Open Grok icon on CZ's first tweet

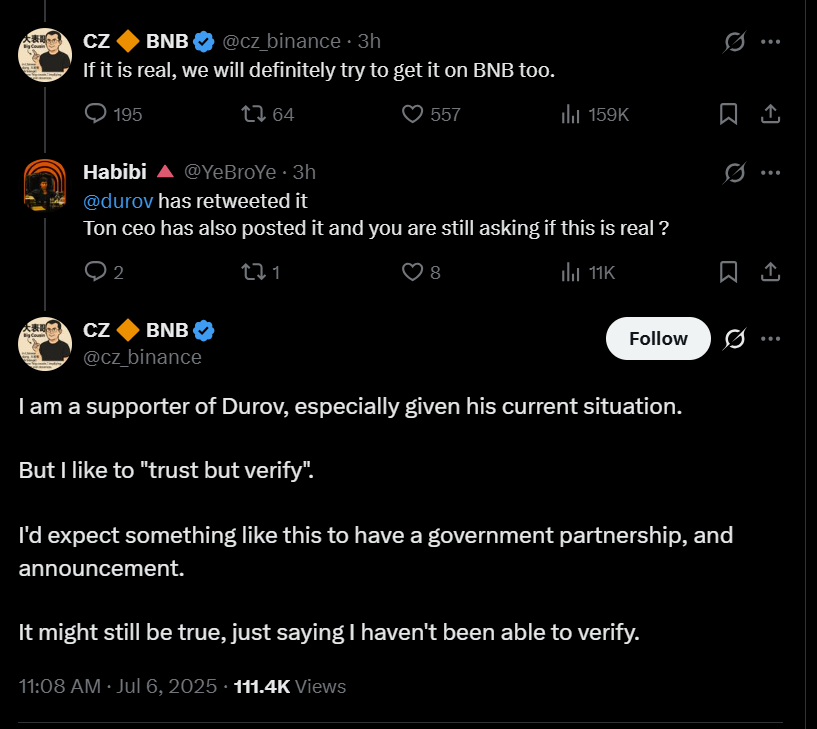tap(735, 42)
